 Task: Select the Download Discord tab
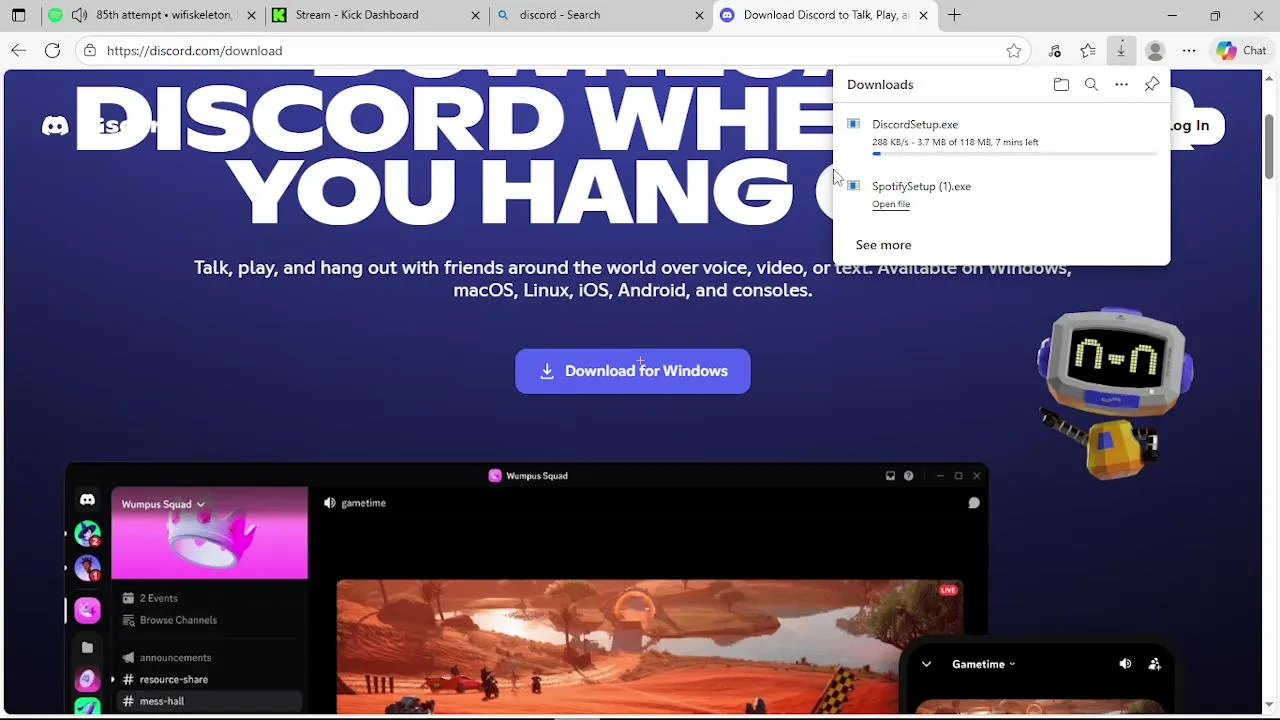coord(826,15)
